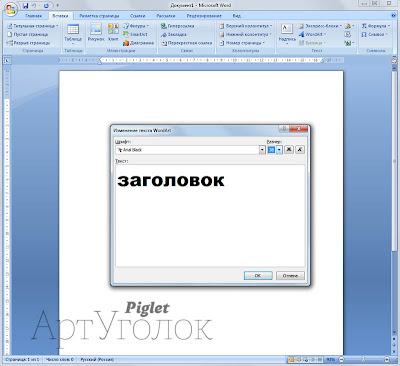
Task: Confirm the dialog with OK
Action: coord(258,276)
